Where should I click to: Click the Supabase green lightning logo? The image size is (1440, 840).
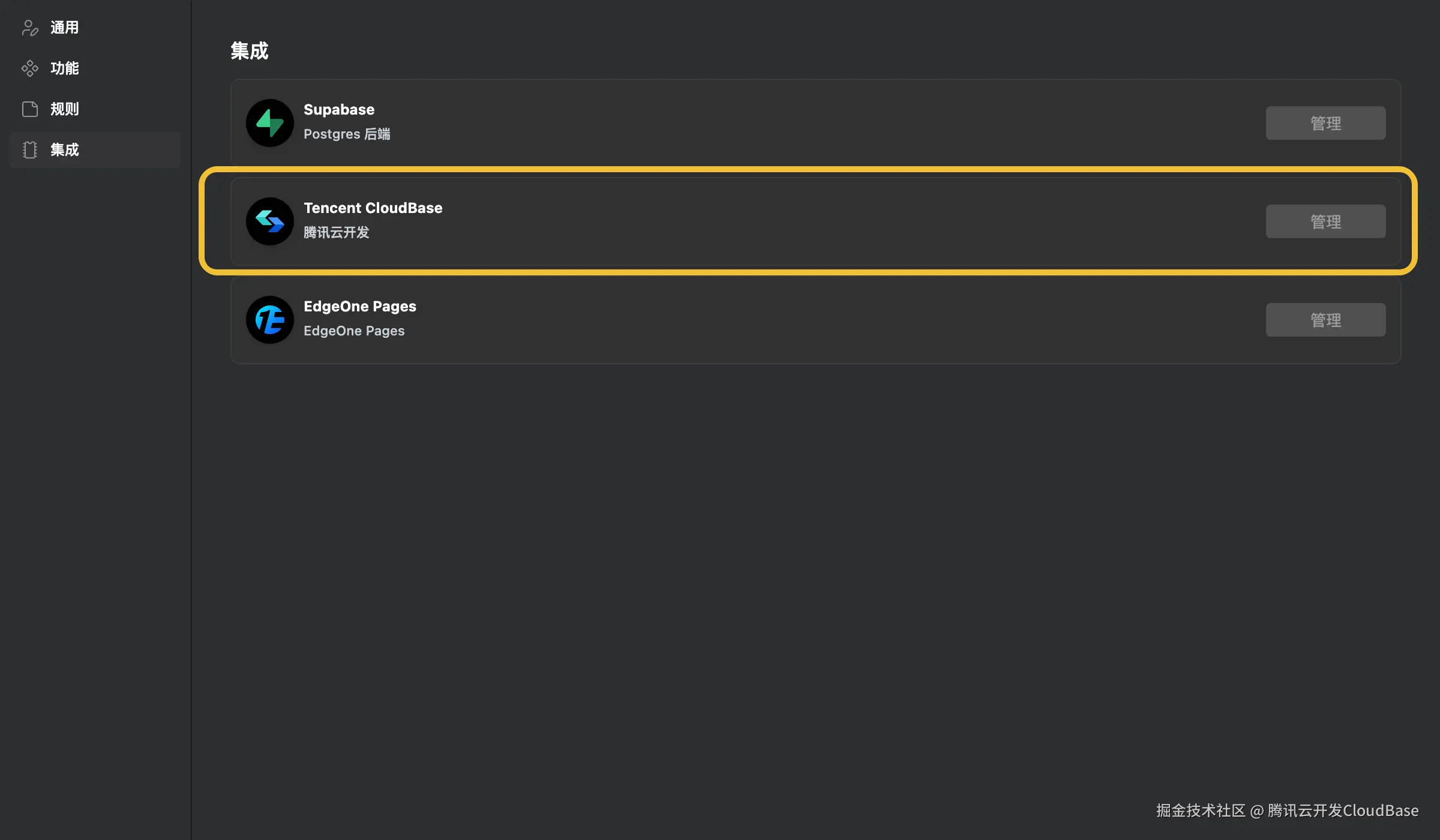click(x=270, y=123)
